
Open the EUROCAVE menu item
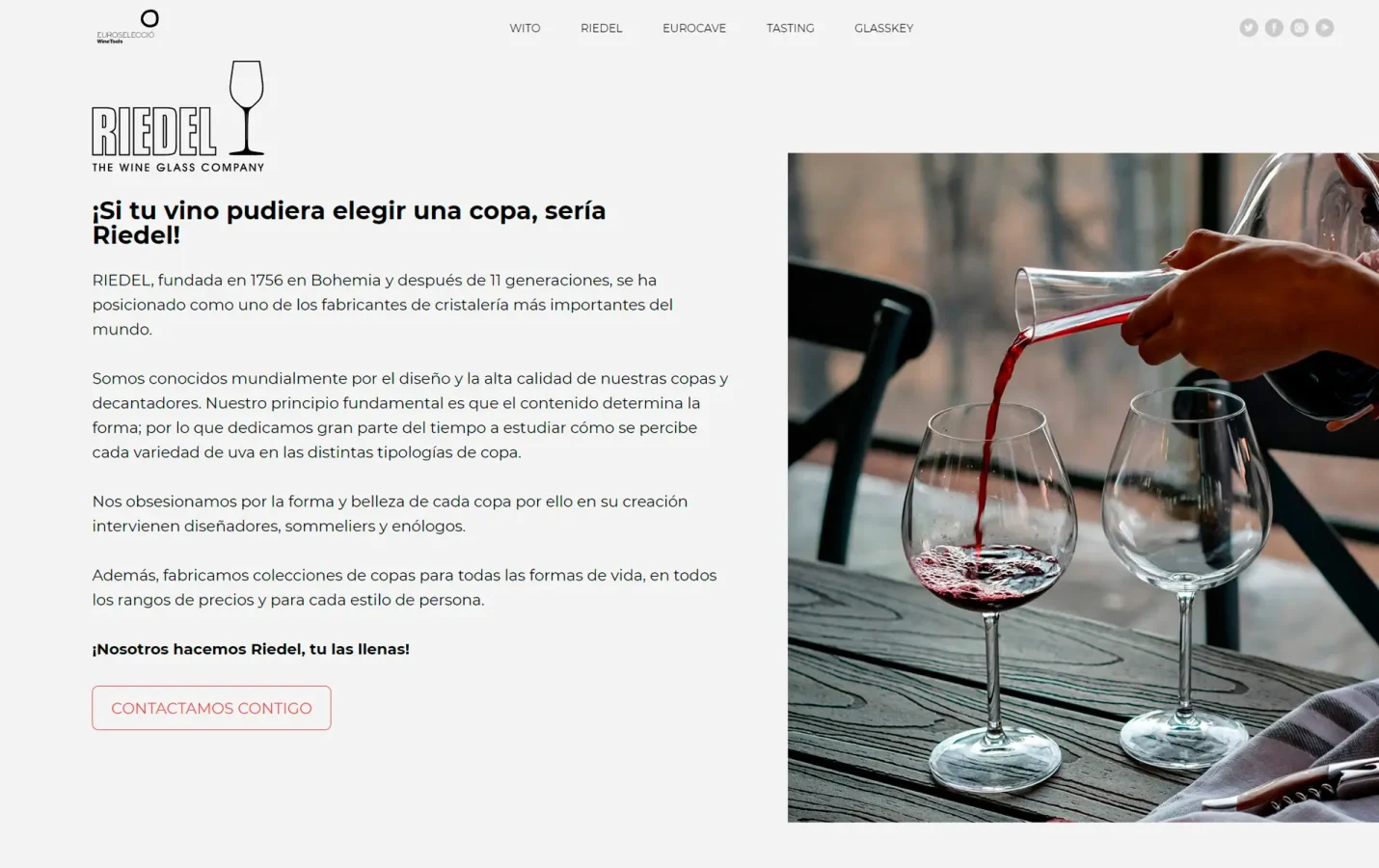point(694,28)
